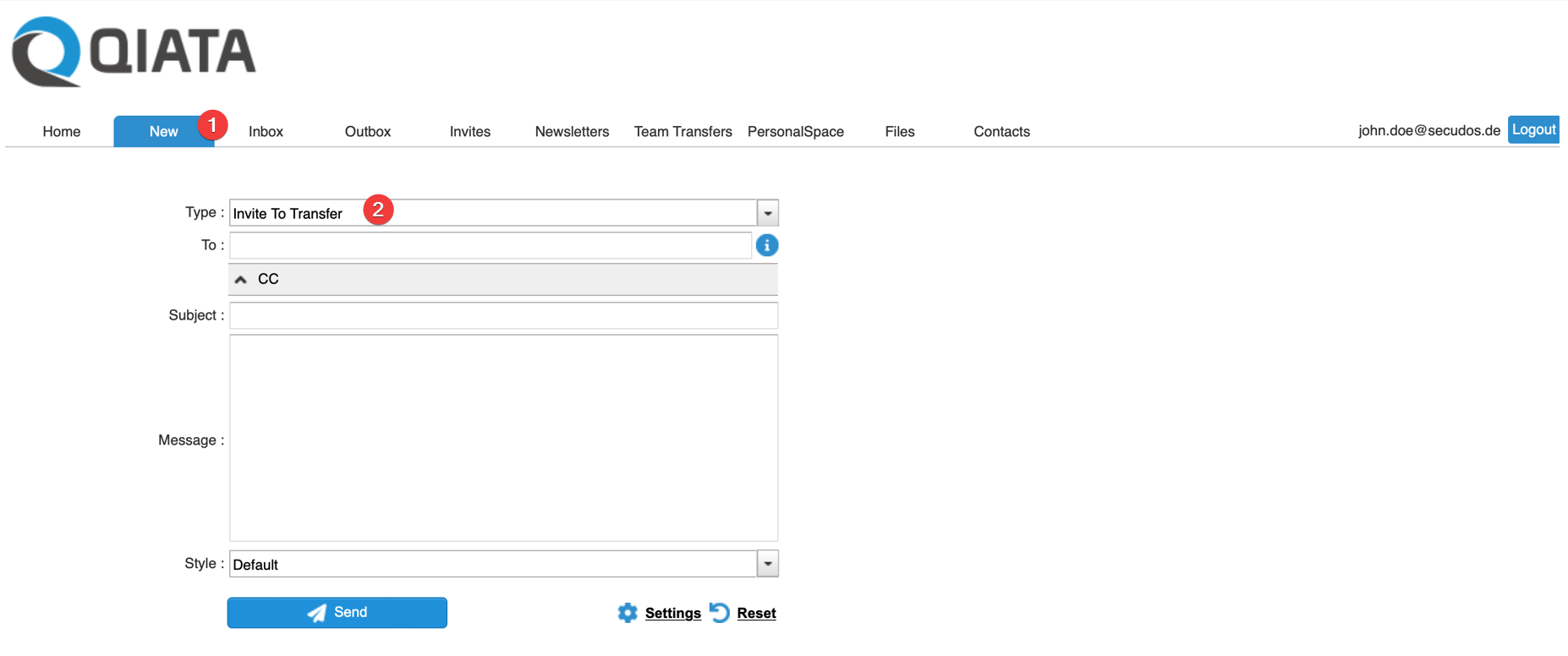Switch to the Outbox tab
1568x656 pixels.
(368, 132)
